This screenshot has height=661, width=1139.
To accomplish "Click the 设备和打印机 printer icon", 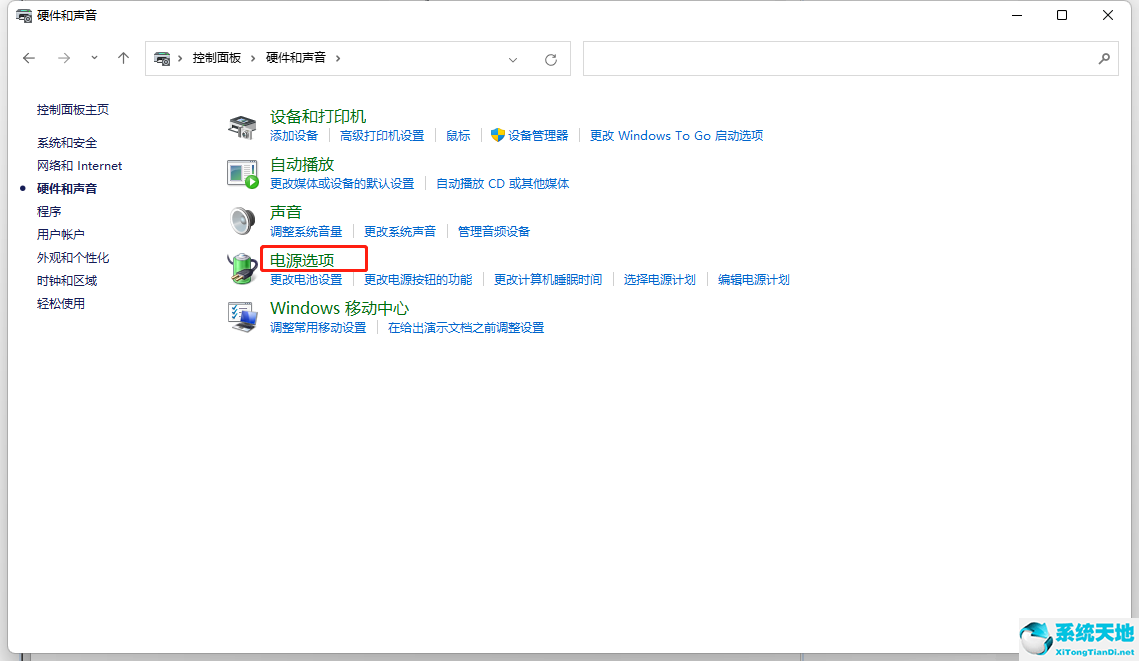I will [242, 125].
